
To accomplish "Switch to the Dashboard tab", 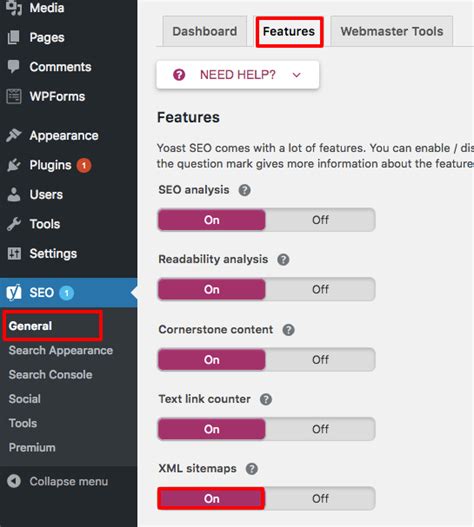I will click(x=205, y=31).
